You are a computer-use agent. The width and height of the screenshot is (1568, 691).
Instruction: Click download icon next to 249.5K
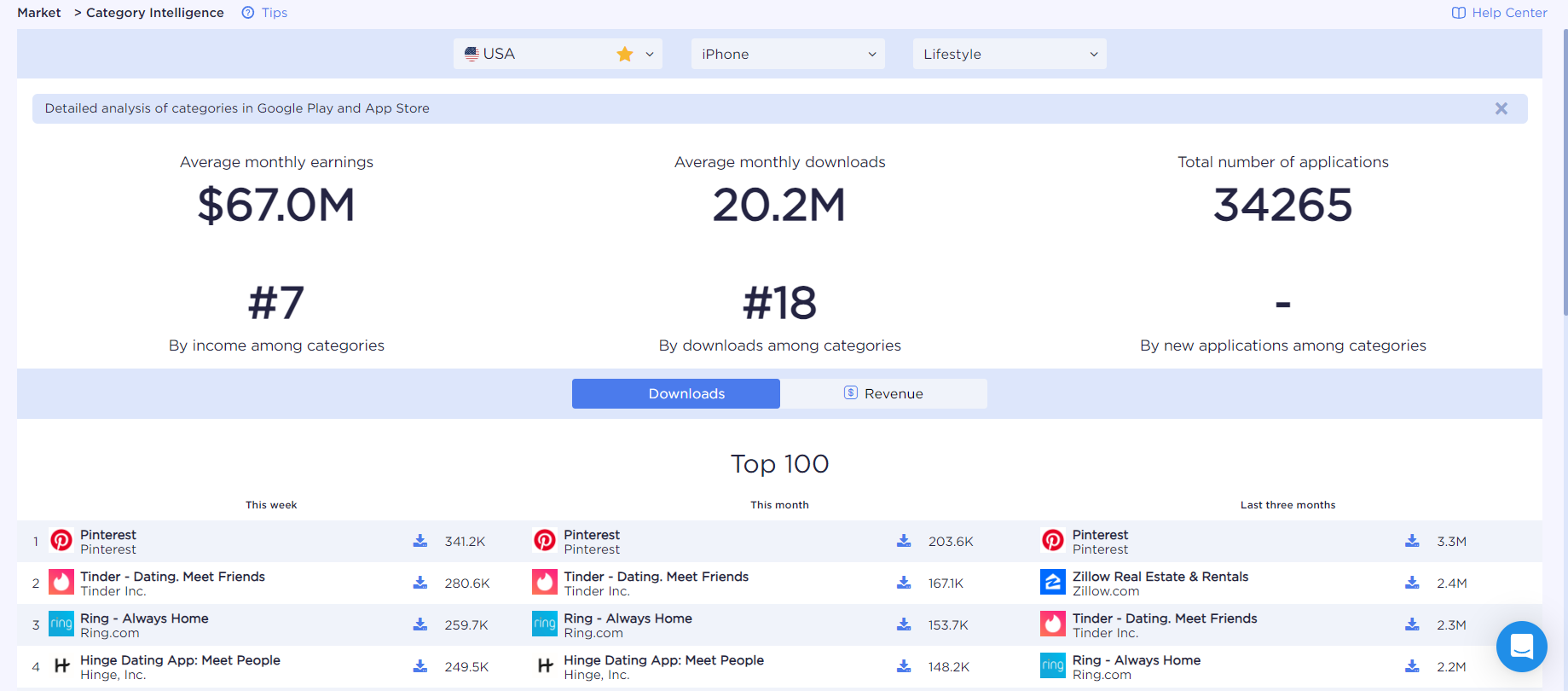click(x=420, y=666)
